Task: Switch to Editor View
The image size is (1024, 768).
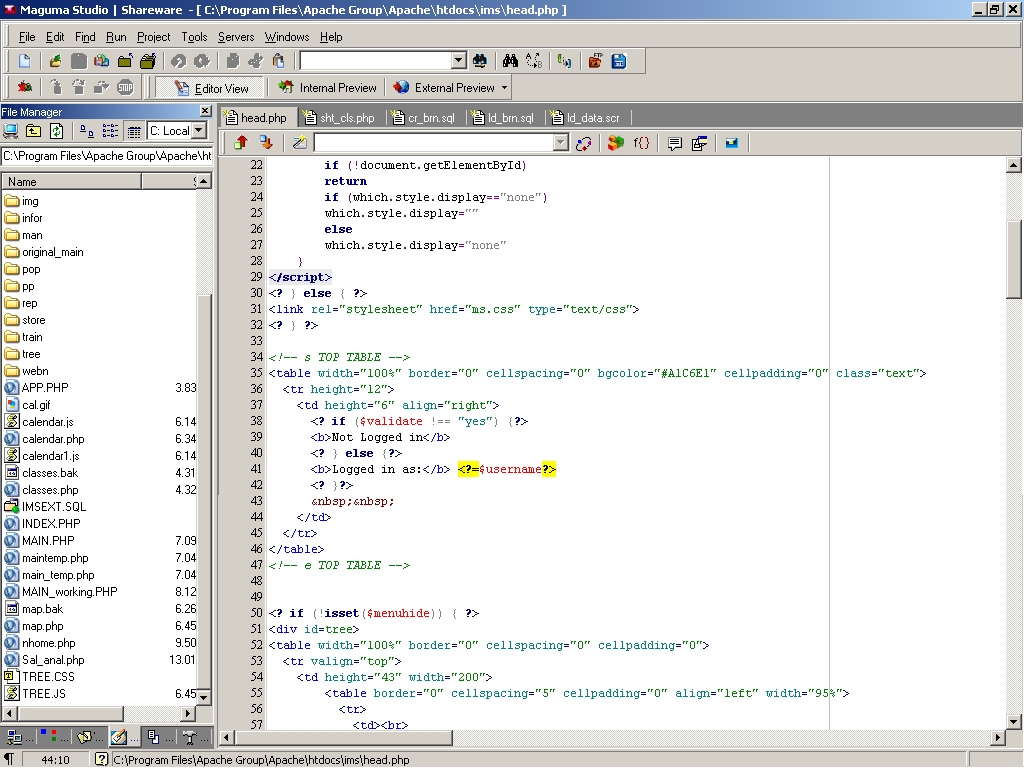Action: tap(210, 88)
